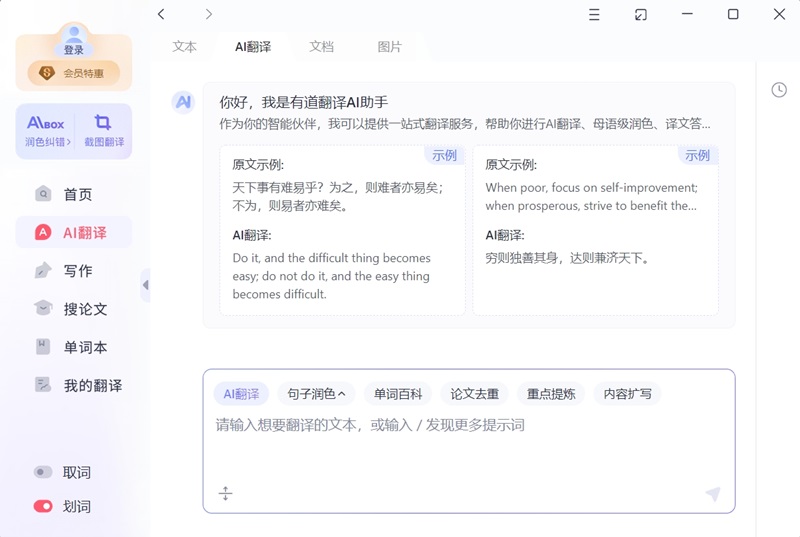Select the 论文去重 prompt chip
This screenshot has height=537, width=800.
pos(474,394)
